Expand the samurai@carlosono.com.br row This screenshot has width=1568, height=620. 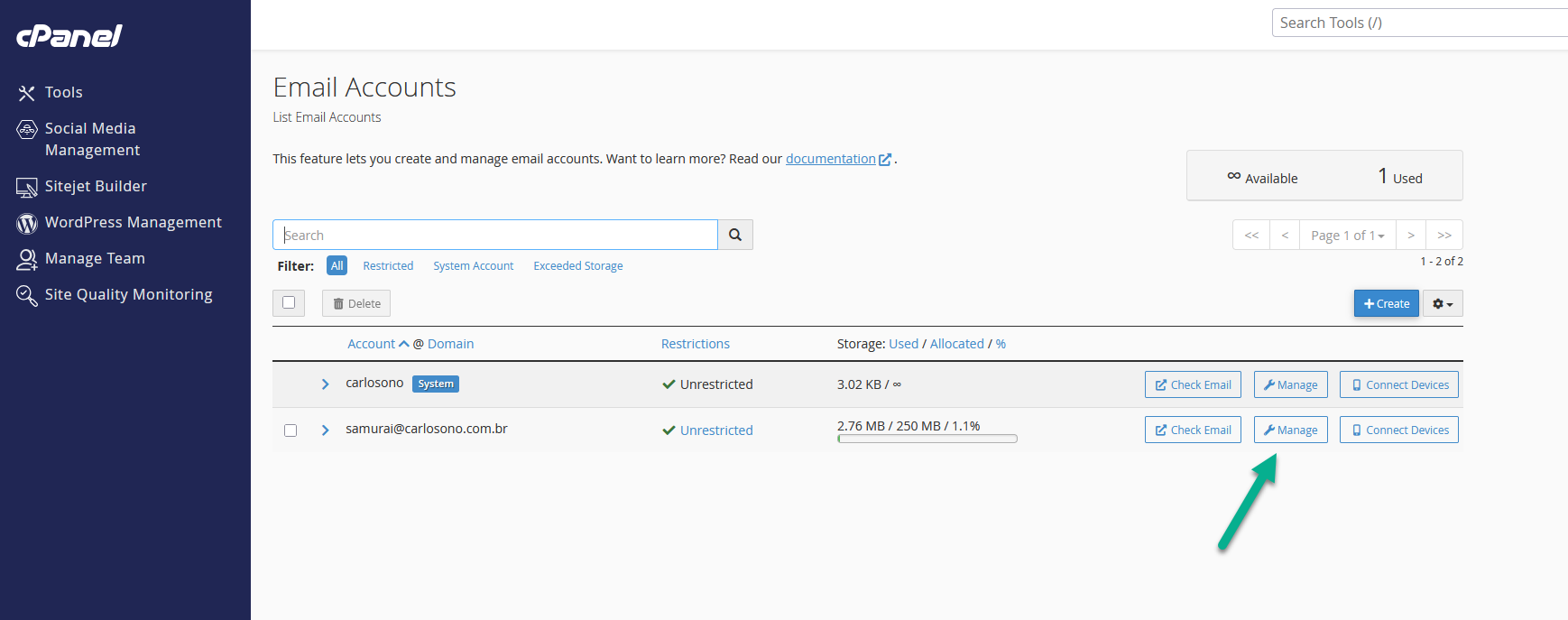325,430
